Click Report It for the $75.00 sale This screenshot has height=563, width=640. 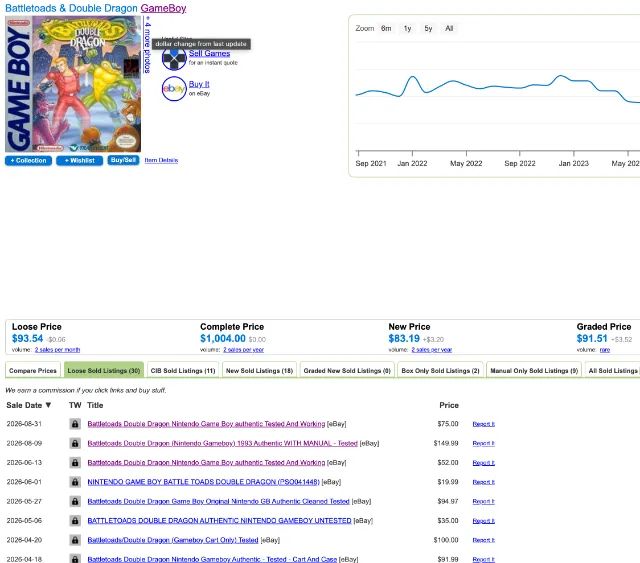tap(483, 424)
